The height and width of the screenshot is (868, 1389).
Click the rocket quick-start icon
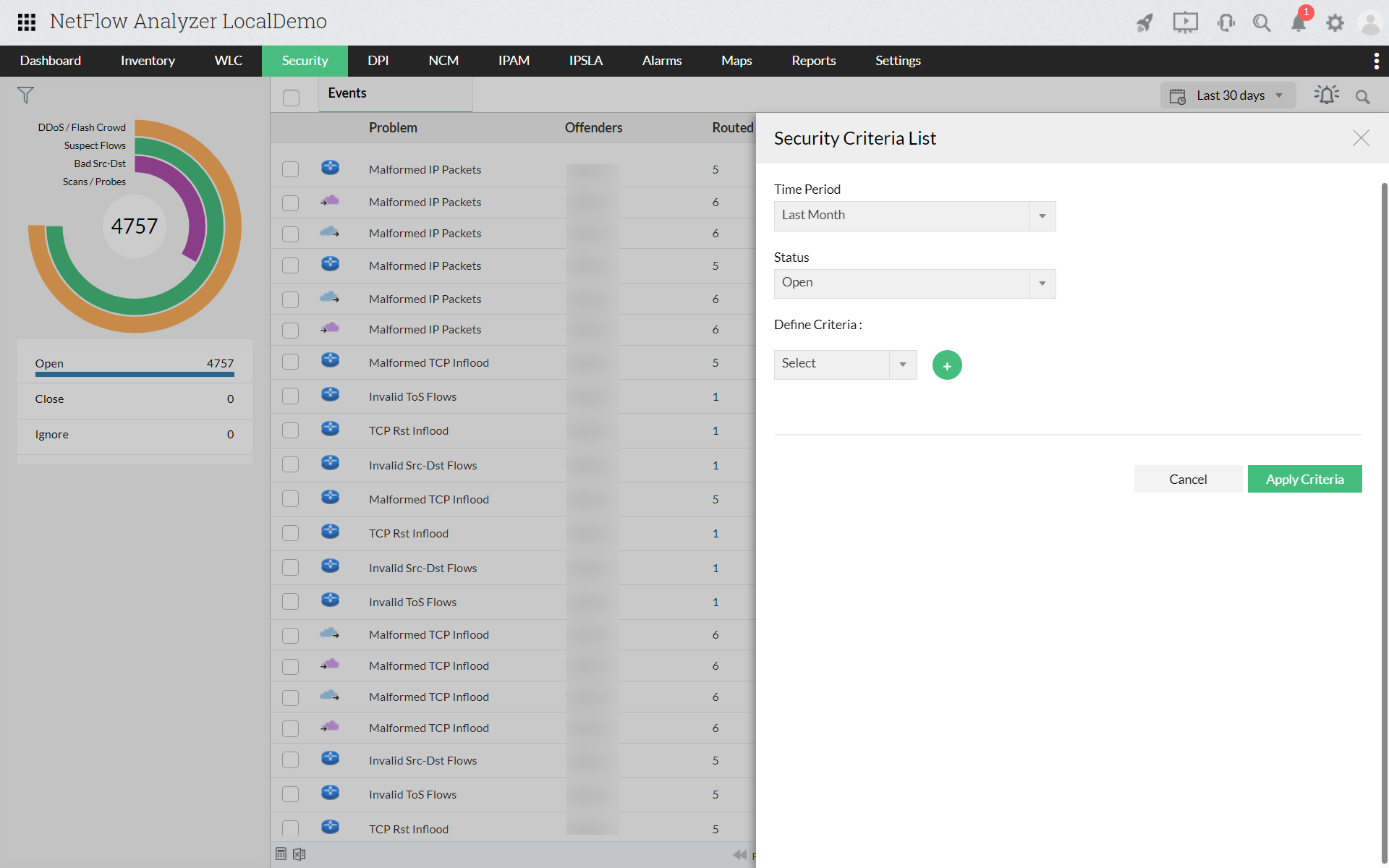coord(1144,23)
